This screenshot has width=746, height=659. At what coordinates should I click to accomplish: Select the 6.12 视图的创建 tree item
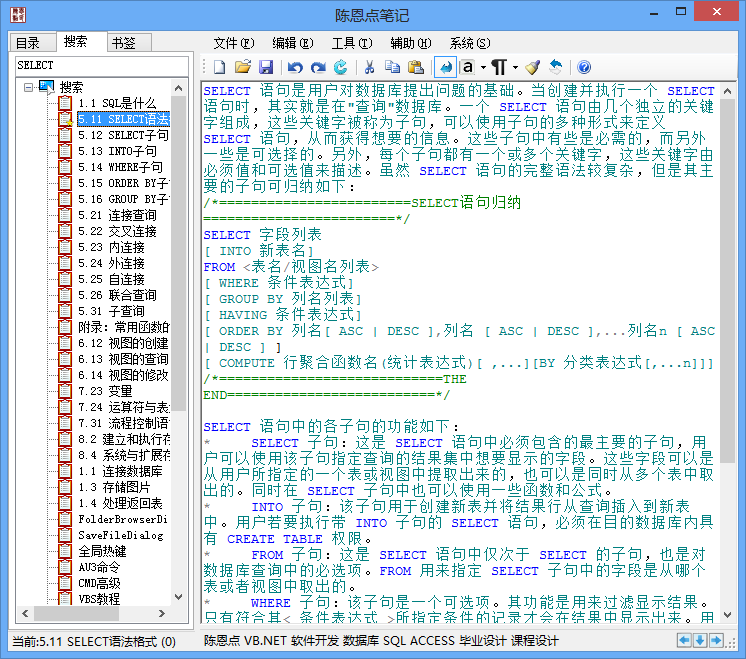pos(123,343)
